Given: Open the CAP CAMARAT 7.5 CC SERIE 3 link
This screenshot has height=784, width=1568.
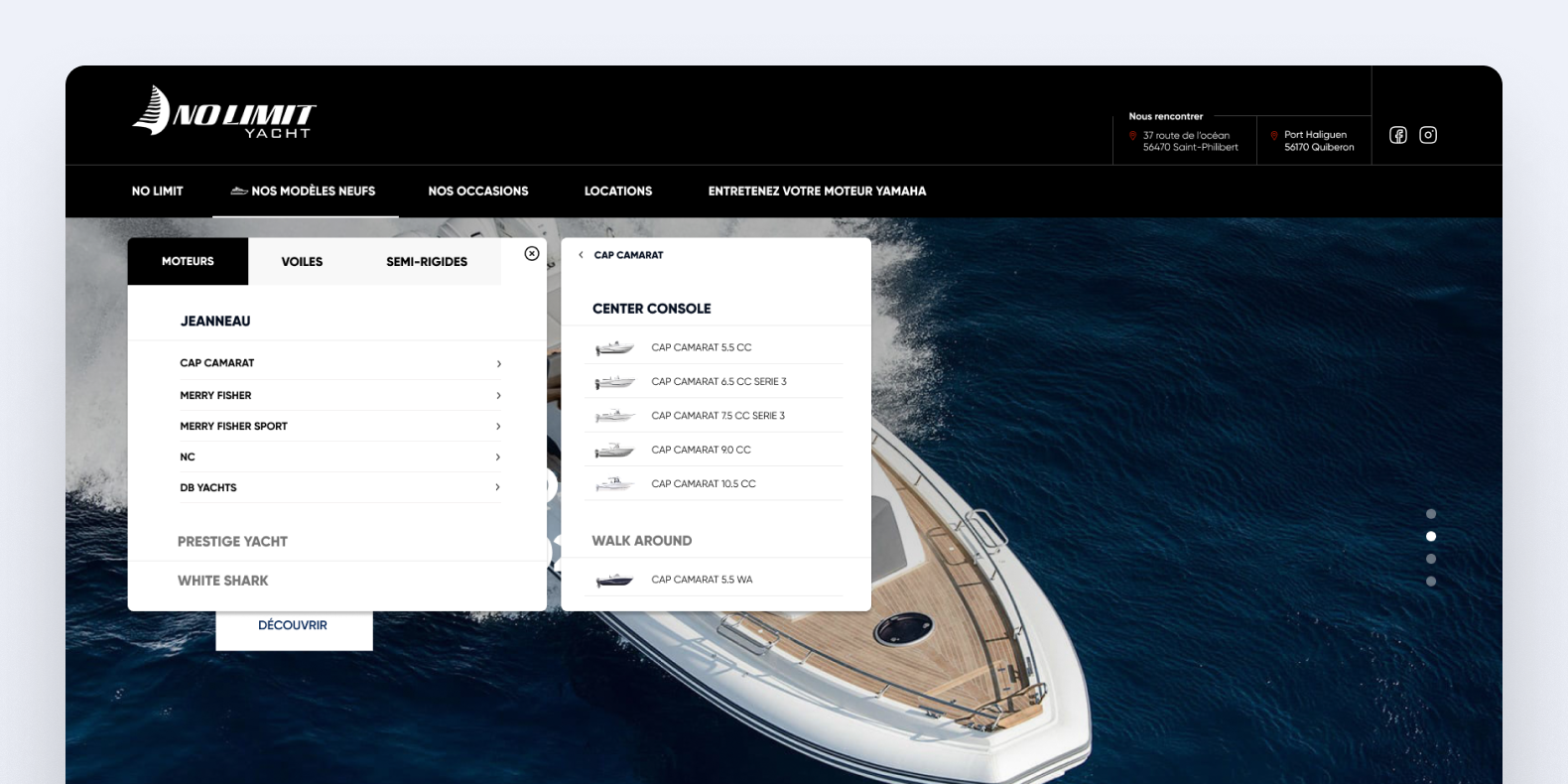Looking at the screenshot, I should [x=718, y=416].
